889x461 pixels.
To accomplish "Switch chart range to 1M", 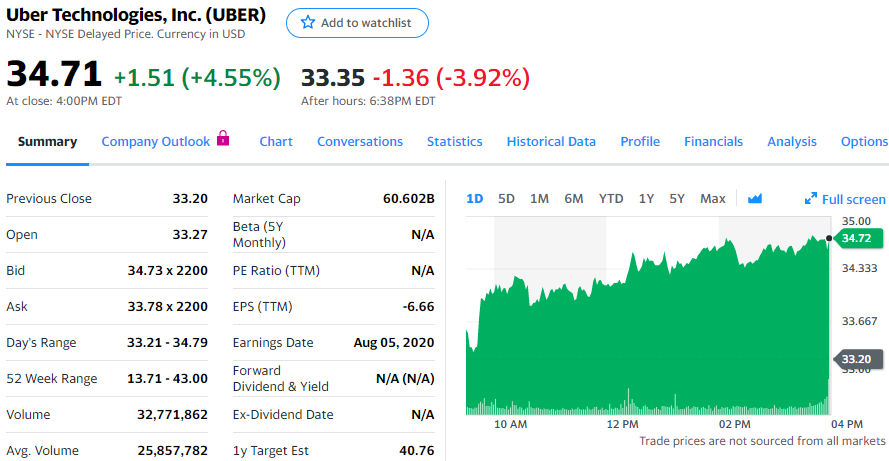I will [x=539, y=198].
